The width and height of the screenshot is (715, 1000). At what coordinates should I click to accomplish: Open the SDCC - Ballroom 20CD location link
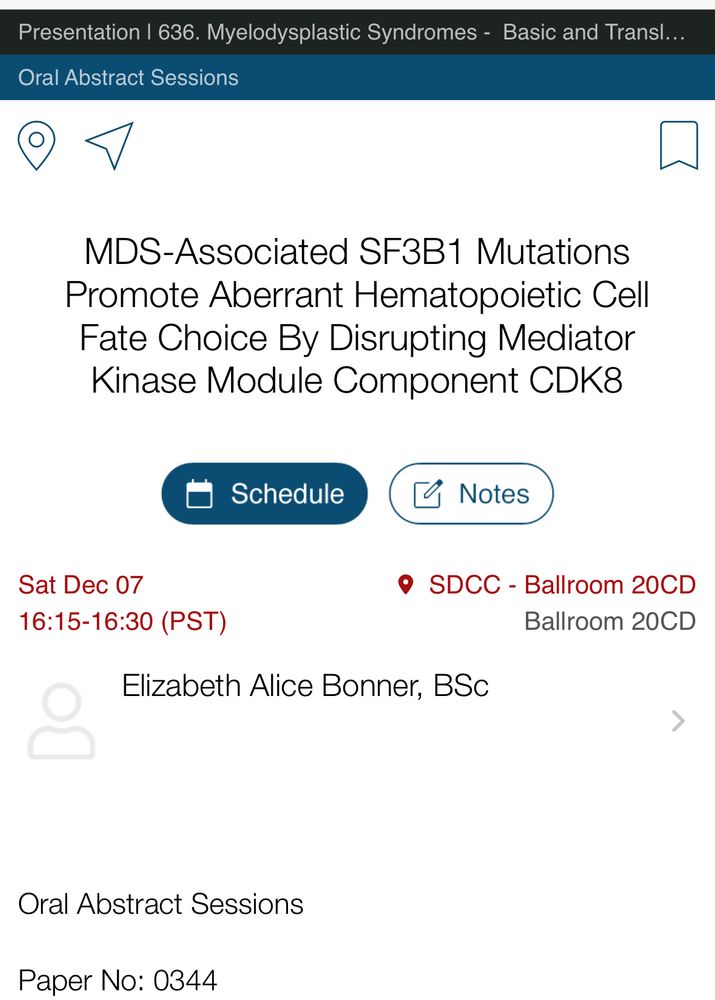coord(562,585)
